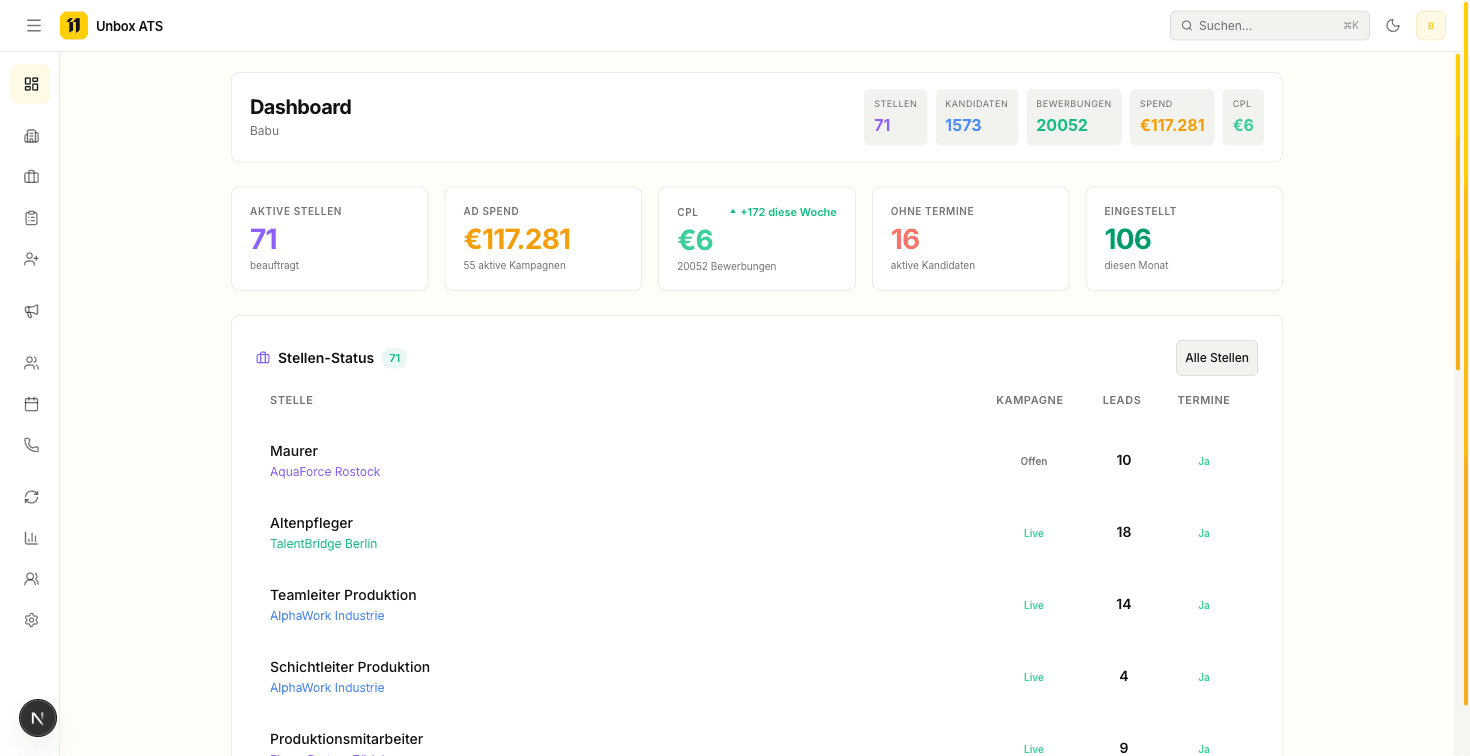Click the Suchen search field
The height and width of the screenshot is (756, 1470).
[1269, 25]
